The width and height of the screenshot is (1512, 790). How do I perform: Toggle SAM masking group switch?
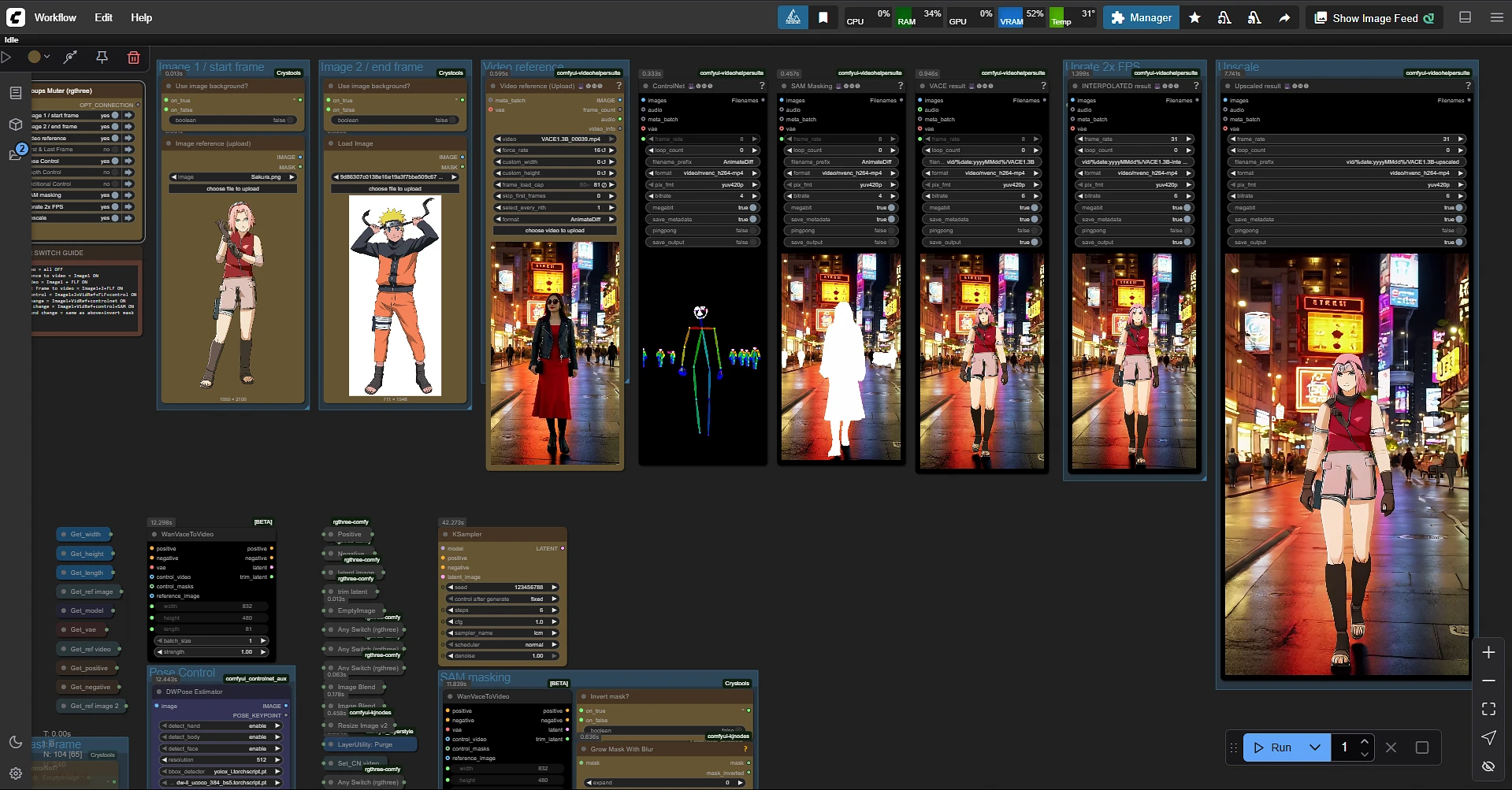[x=115, y=195]
